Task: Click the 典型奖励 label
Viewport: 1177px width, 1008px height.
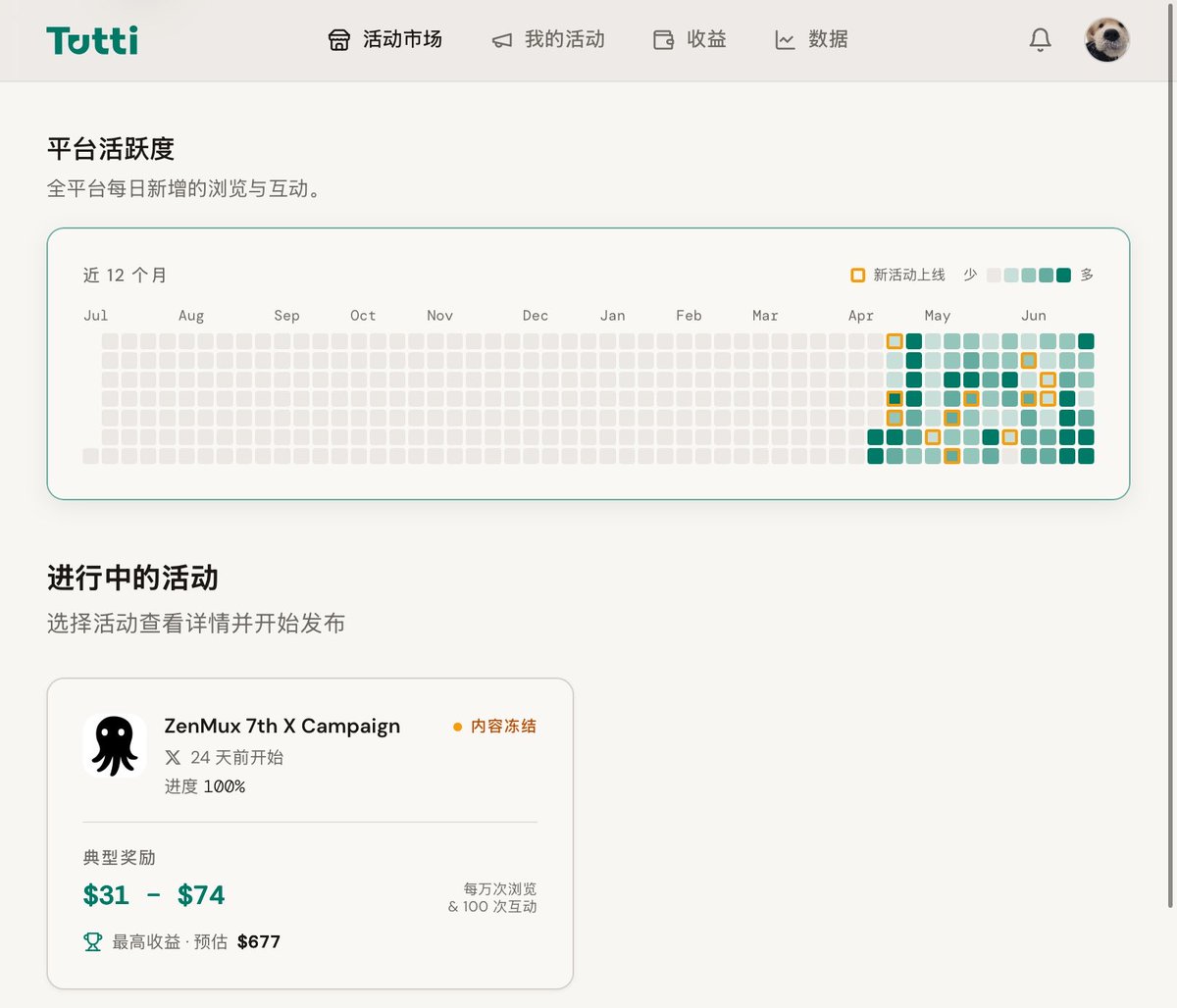Action: [120, 858]
